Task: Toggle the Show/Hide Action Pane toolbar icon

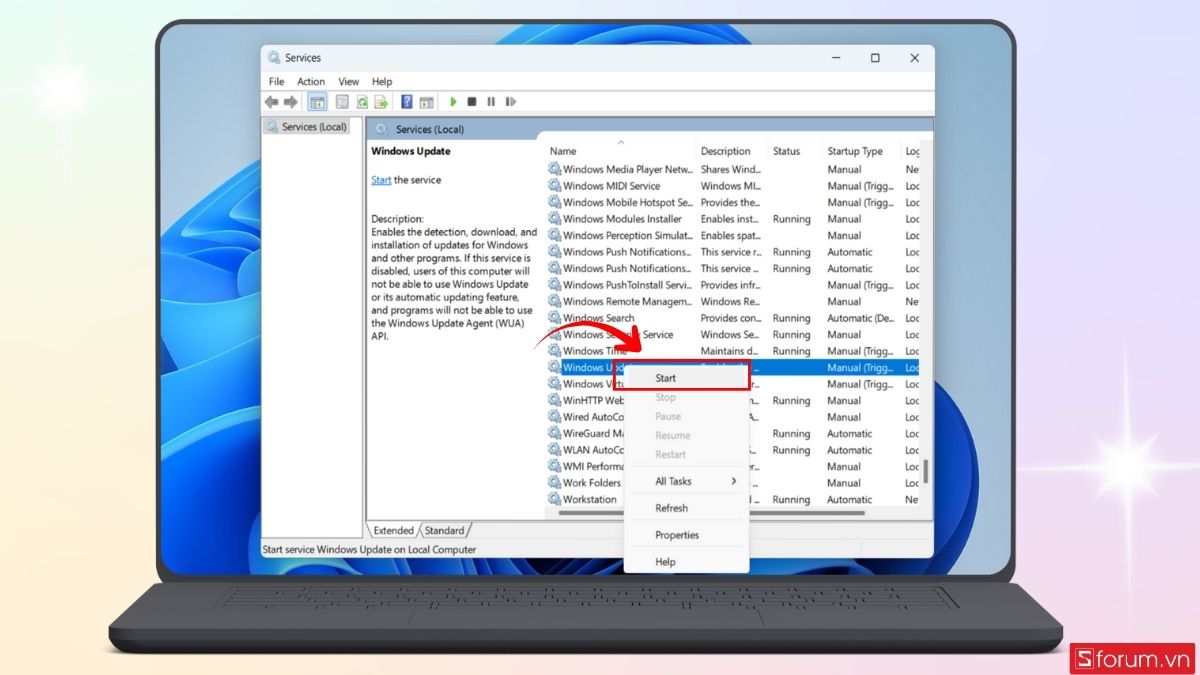Action: pos(426,102)
